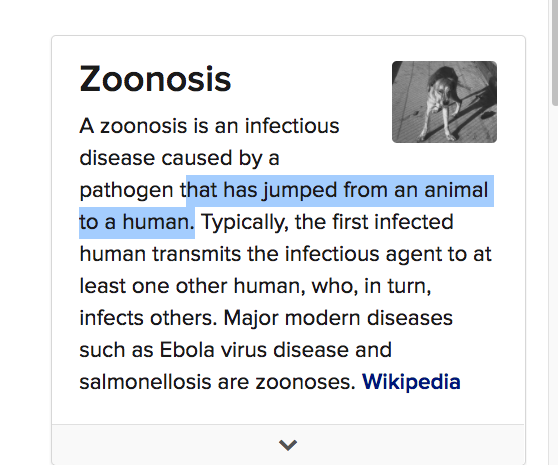Image resolution: width=558 pixels, height=465 pixels.
Task: Click the words 'infects others.'
Action: (x=148, y=318)
